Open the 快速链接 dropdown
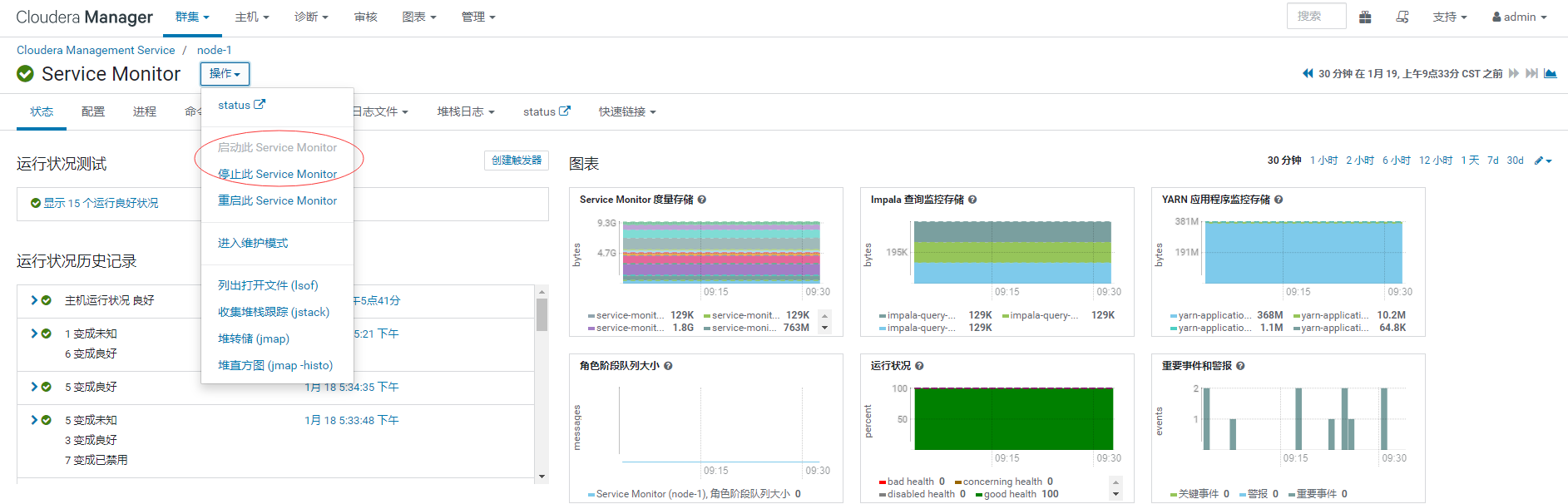 coord(627,111)
